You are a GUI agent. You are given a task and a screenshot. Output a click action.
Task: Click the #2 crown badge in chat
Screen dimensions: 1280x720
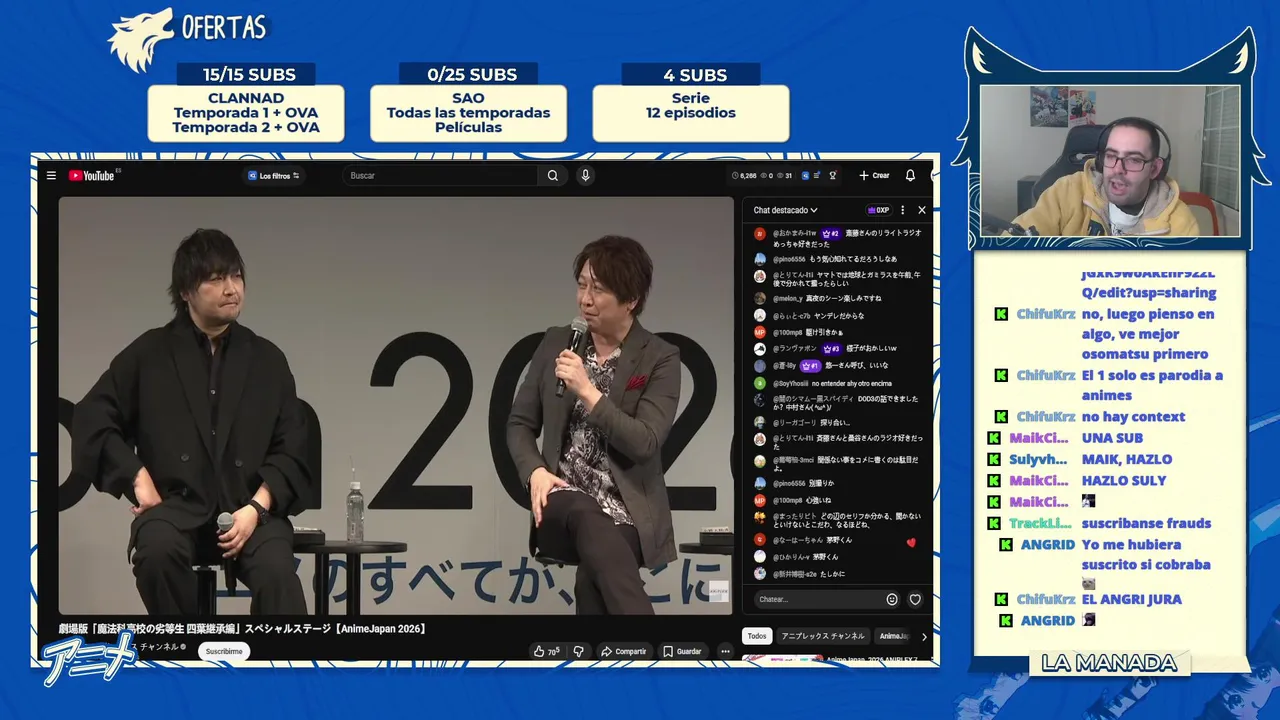[x=830, y=233]
